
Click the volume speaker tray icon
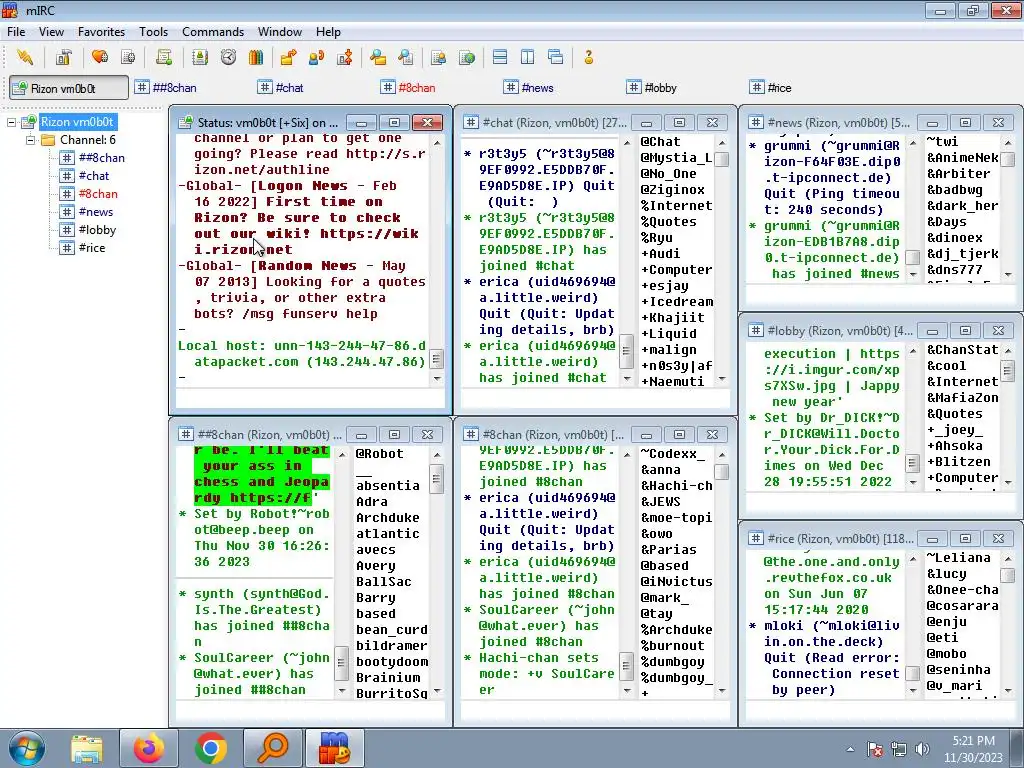point(923,749)
